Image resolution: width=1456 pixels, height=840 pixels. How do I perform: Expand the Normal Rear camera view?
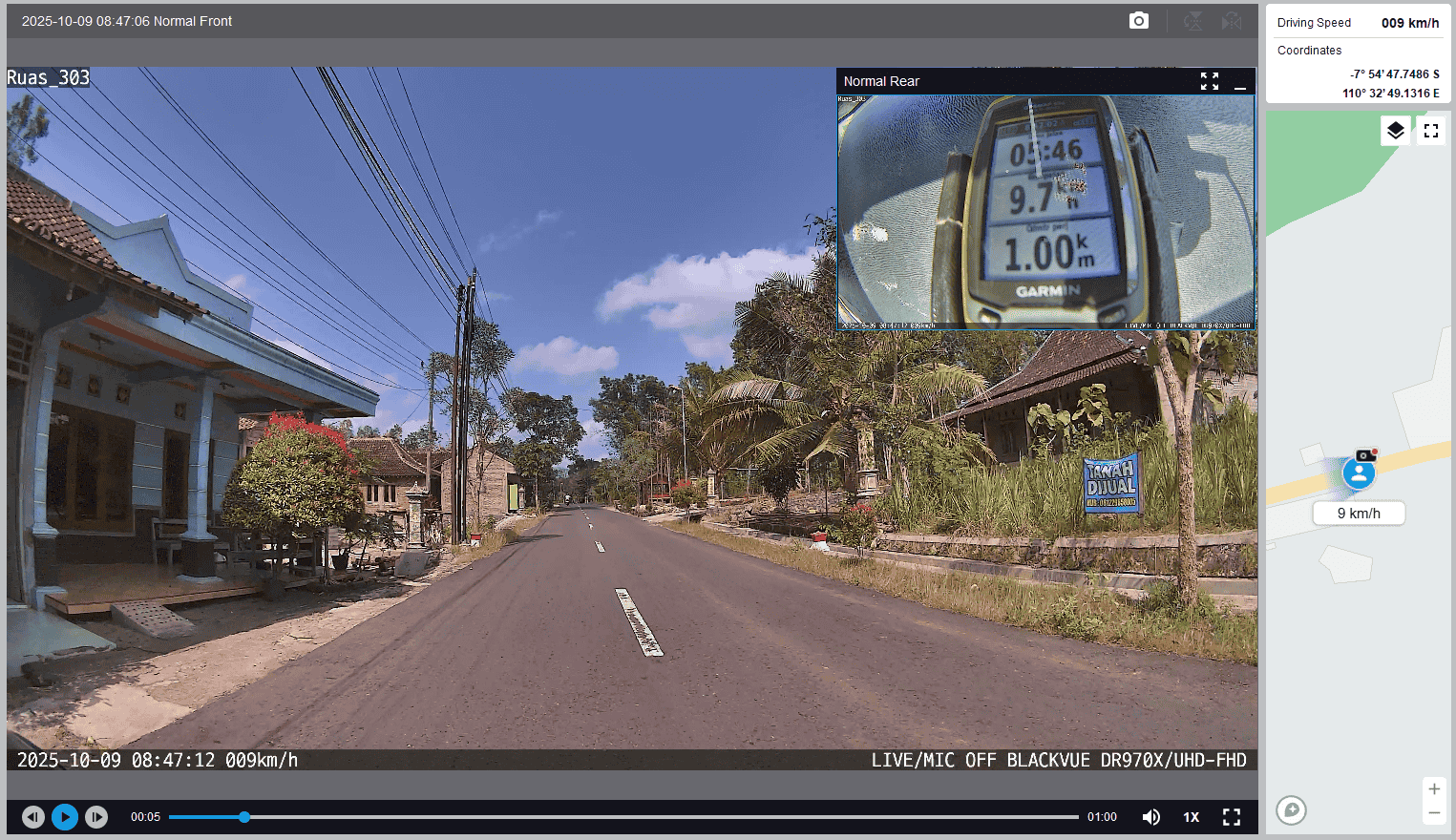point(1209,81)
